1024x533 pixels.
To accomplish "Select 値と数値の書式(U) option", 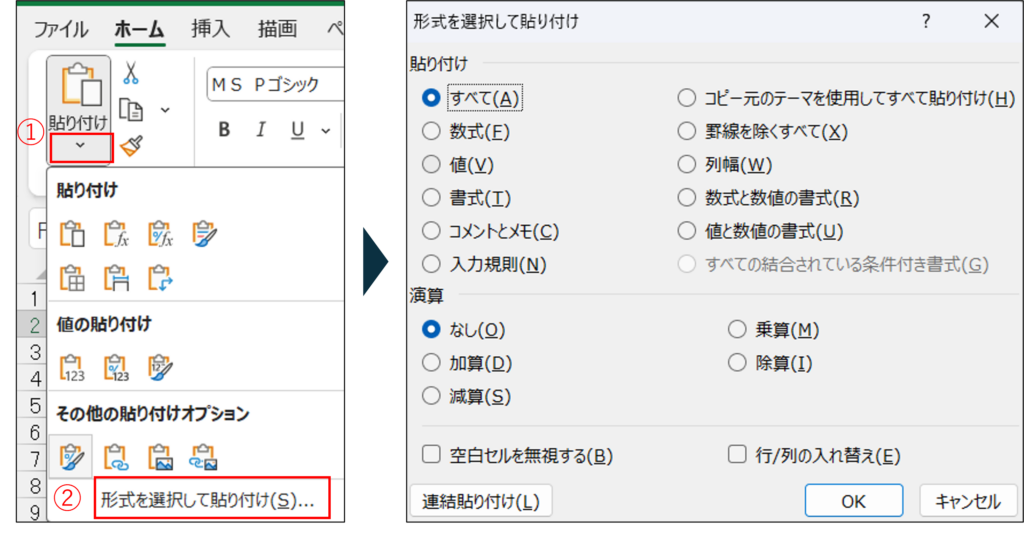I will [x=686, y=231].
